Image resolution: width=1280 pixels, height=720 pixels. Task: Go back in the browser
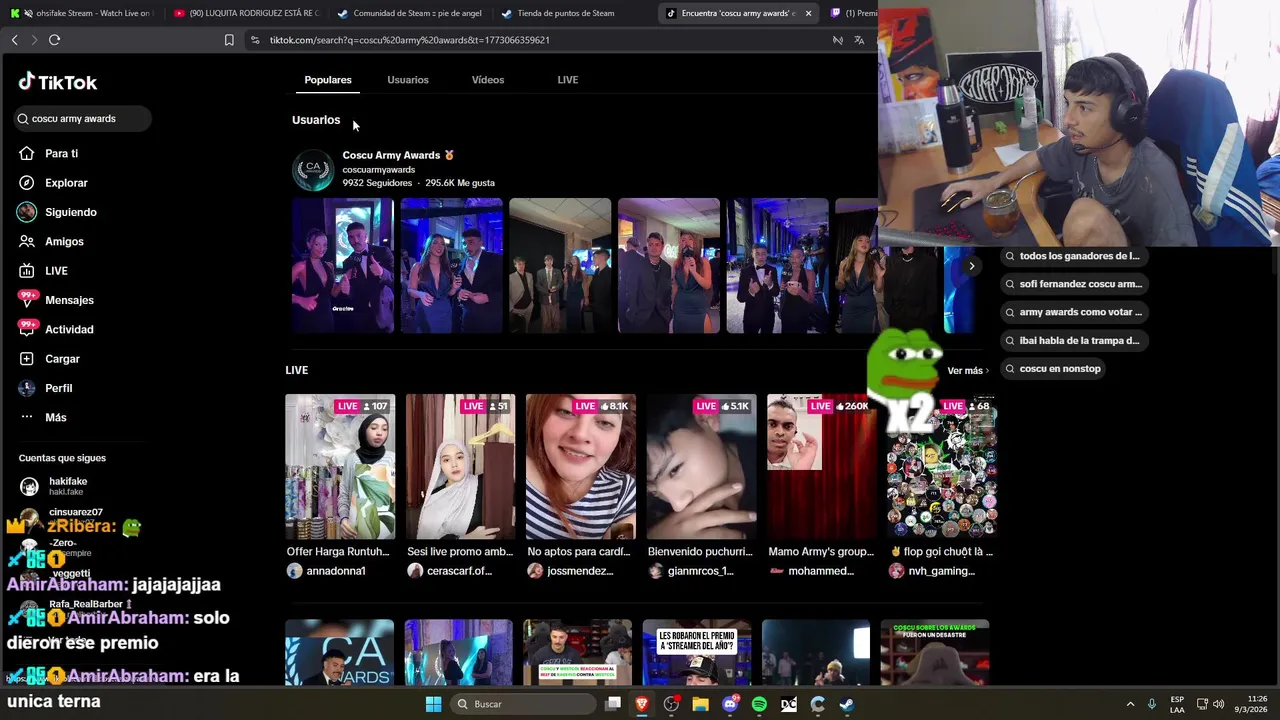(14, 40)
